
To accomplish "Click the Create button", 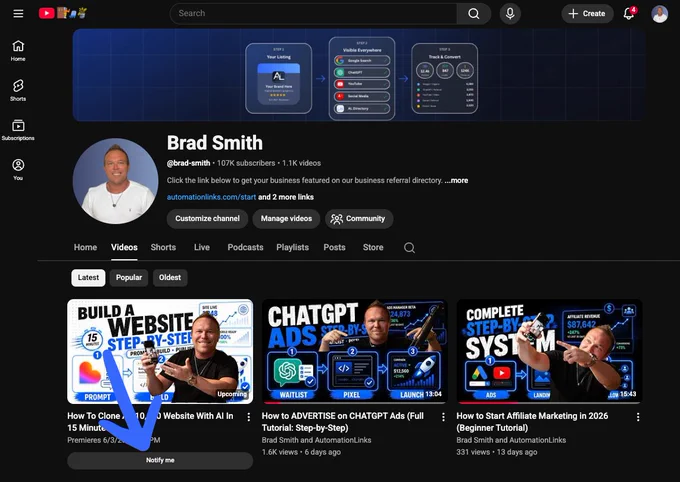I will (x=587, y=13).
